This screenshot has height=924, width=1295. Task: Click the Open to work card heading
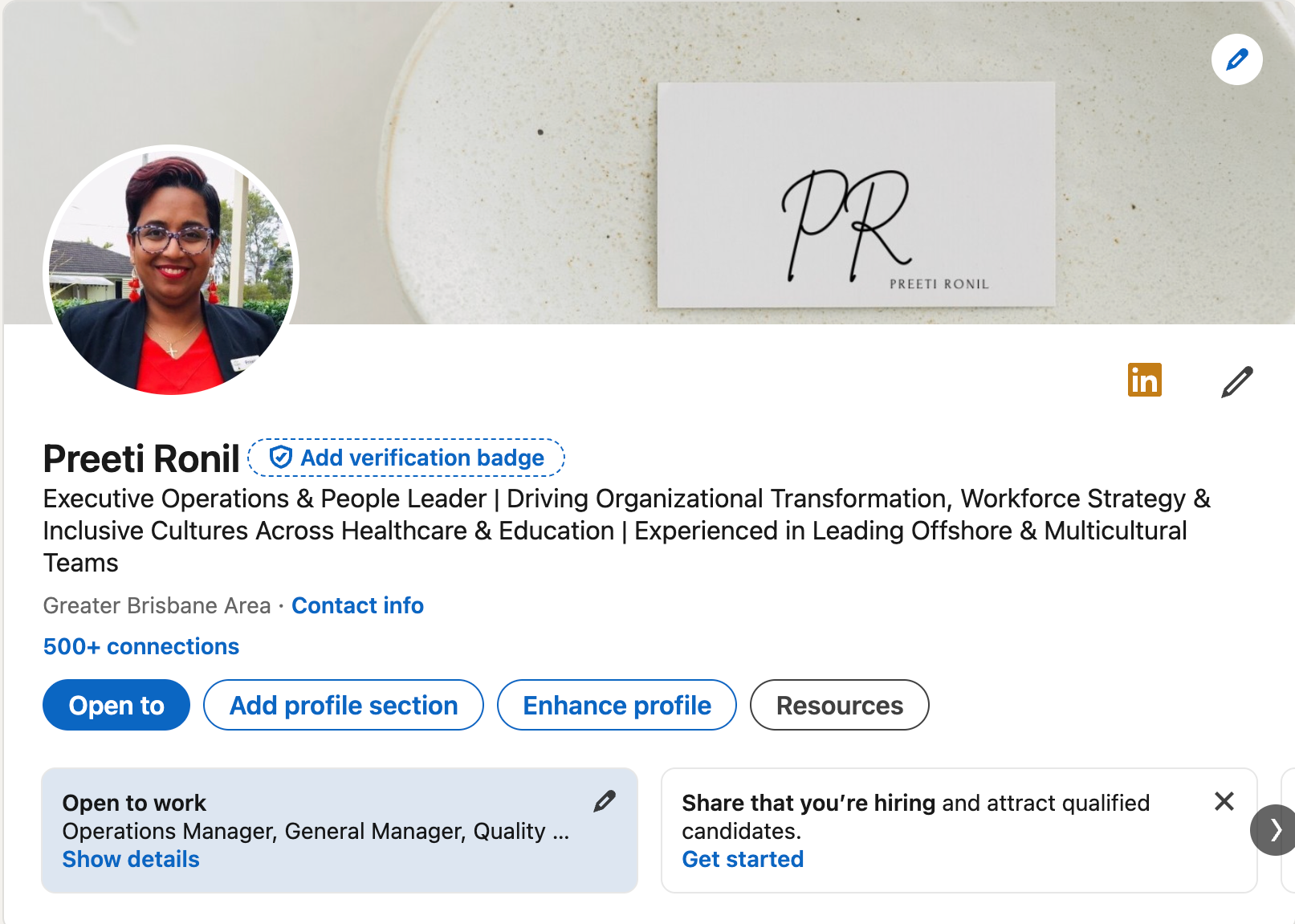pos(134,803)
